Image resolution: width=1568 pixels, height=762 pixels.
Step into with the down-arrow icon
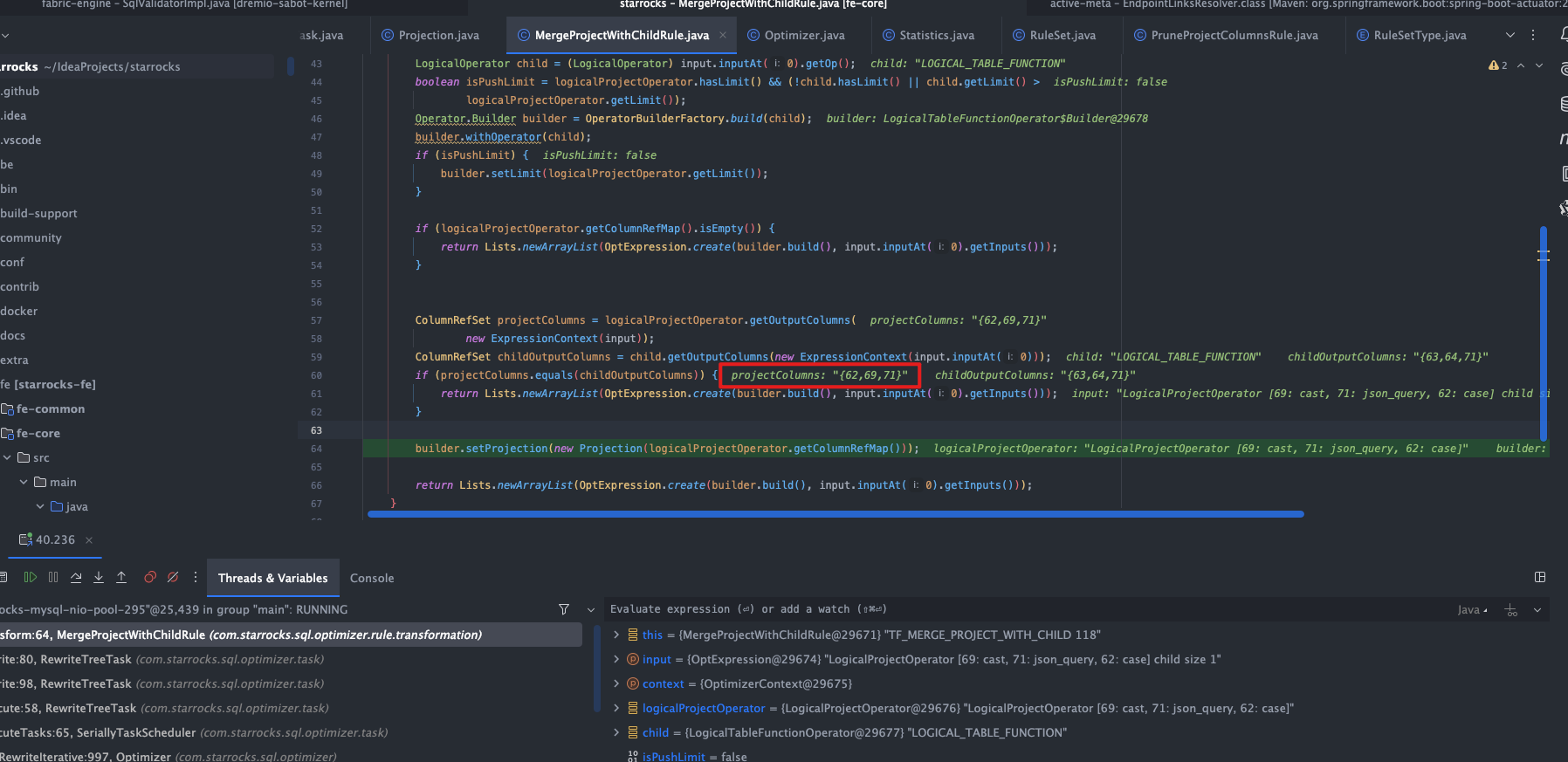coord(99,578)
